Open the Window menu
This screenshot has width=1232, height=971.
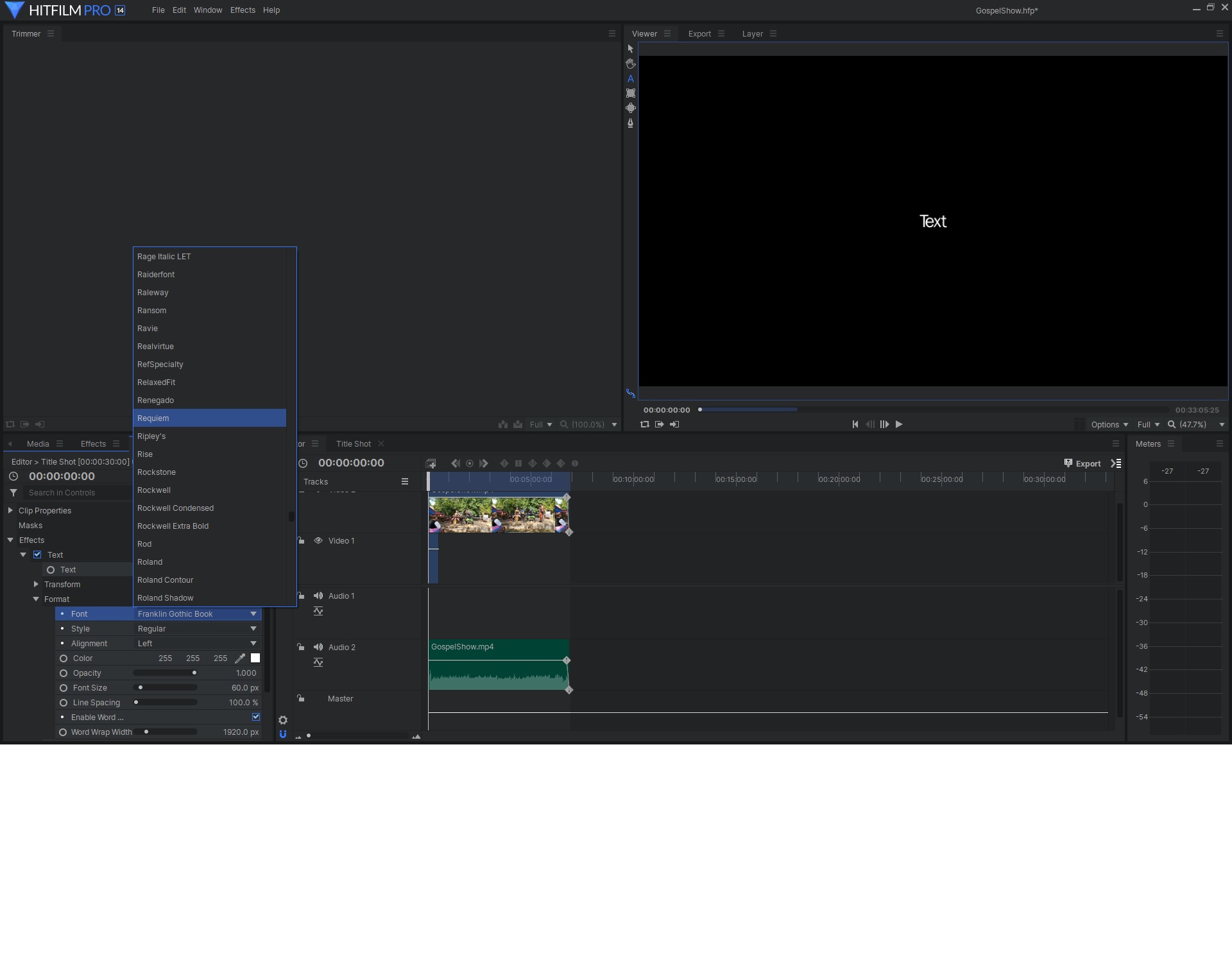point(208,10)
